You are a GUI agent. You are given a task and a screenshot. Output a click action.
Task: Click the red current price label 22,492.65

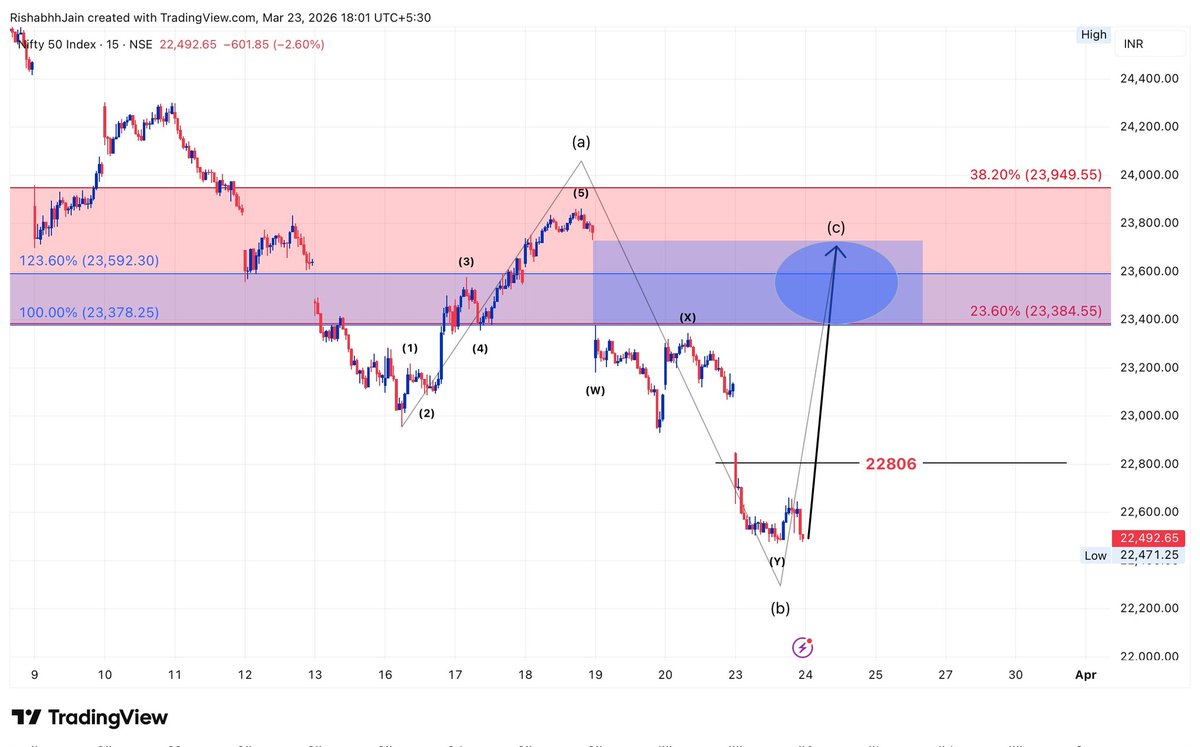[x=1148, y=537]
